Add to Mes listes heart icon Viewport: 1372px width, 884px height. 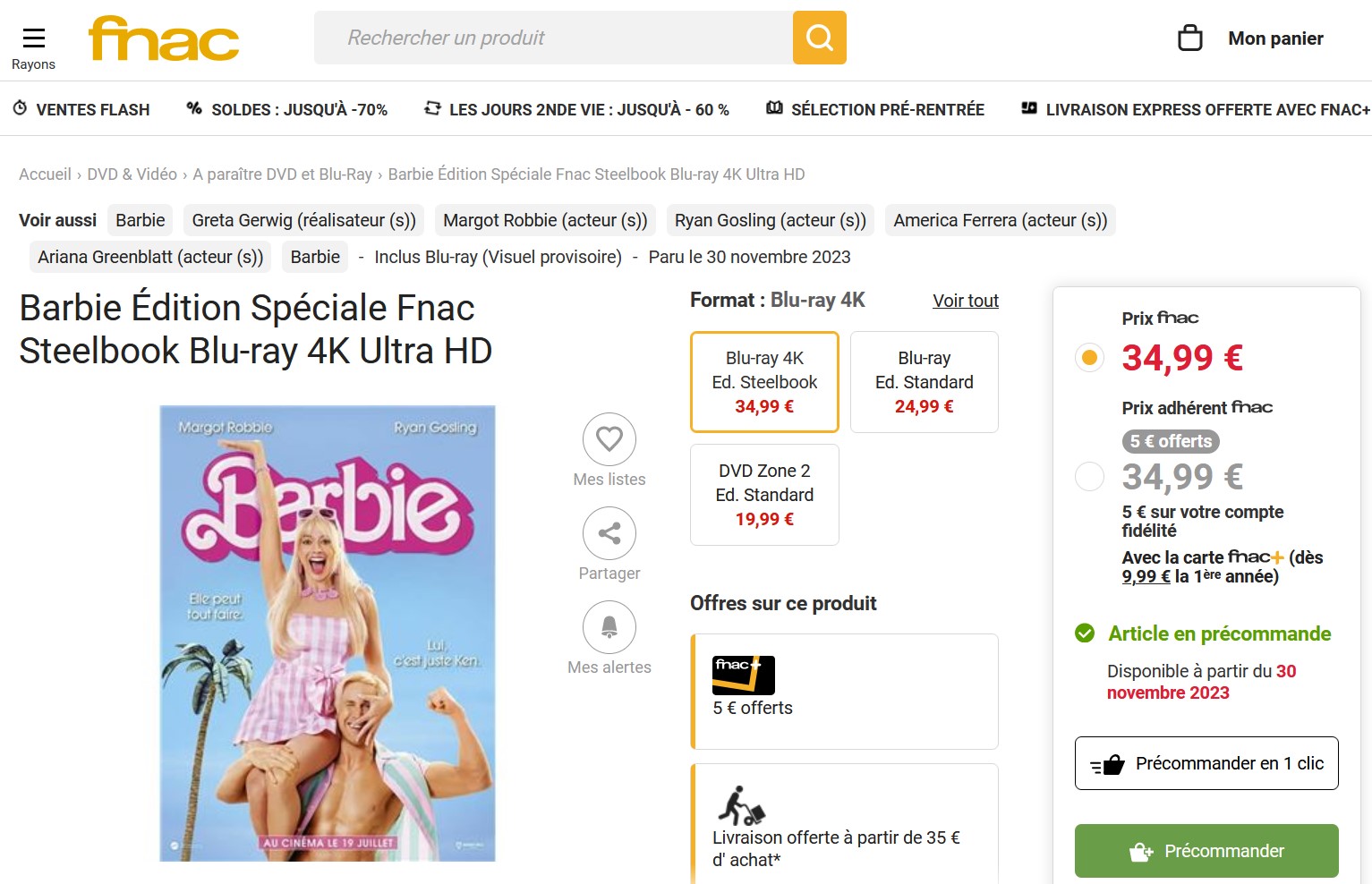(x=609, y=439)
